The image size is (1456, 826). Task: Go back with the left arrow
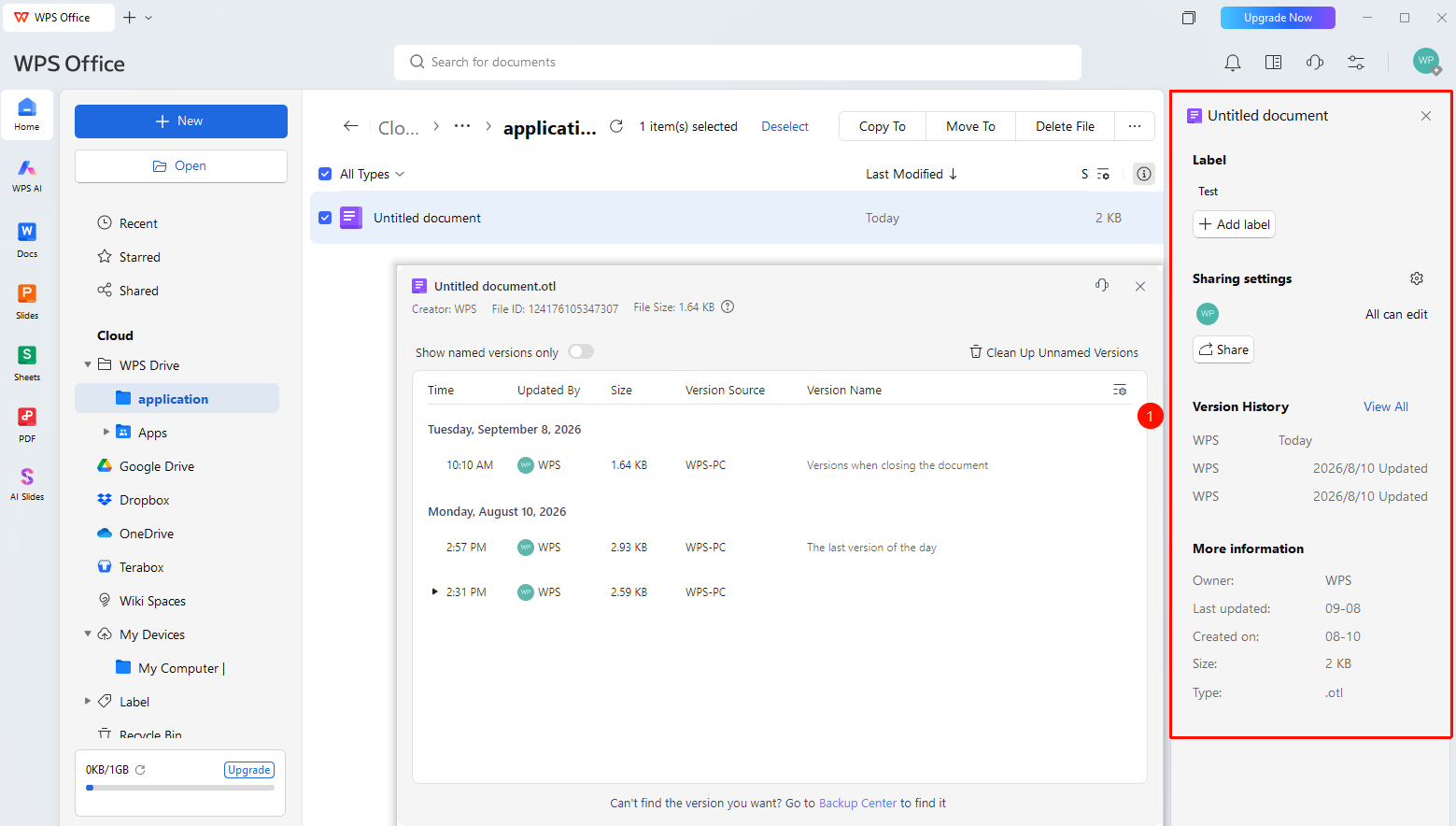(x=350, y=126)
